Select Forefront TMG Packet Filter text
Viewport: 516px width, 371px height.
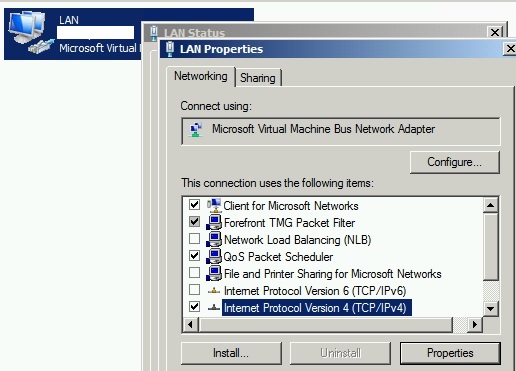(289, 223)
